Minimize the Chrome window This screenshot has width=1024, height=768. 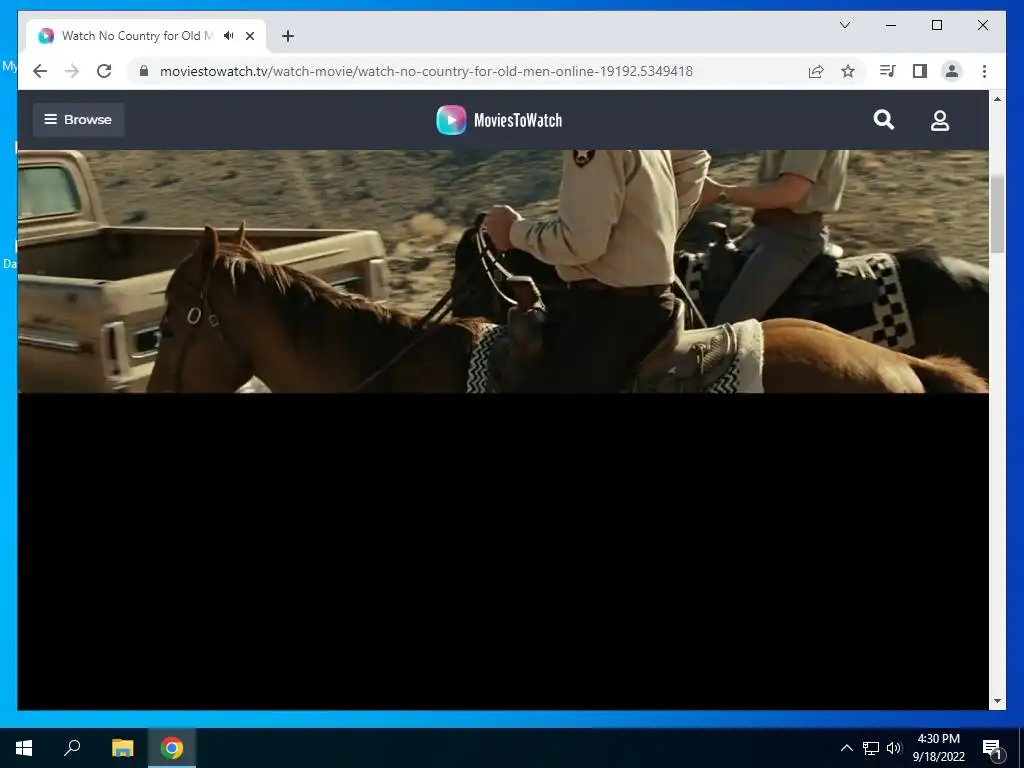(891, 25)
